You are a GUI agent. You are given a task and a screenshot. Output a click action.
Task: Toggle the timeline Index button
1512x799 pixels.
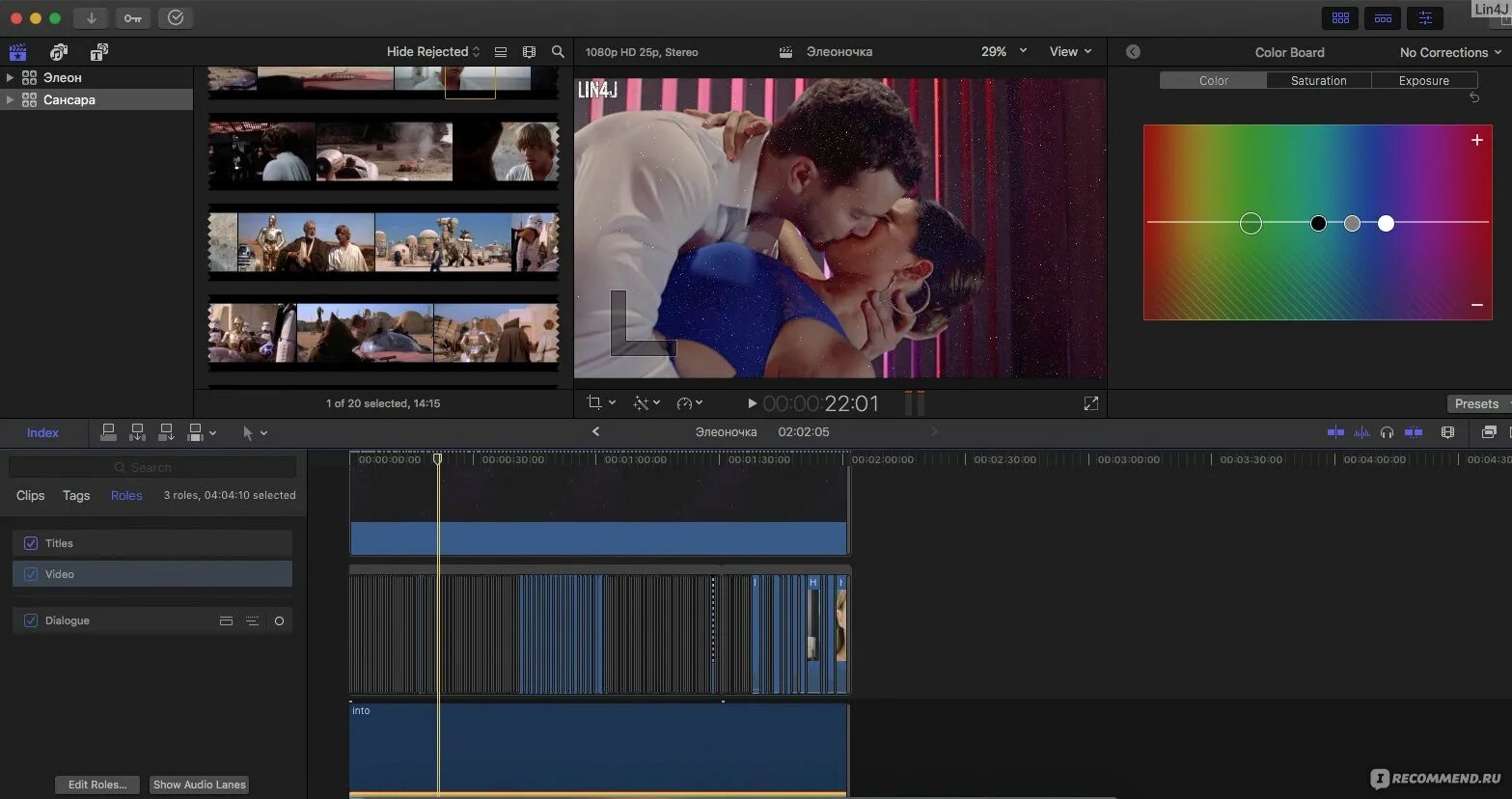click(42, 432)
